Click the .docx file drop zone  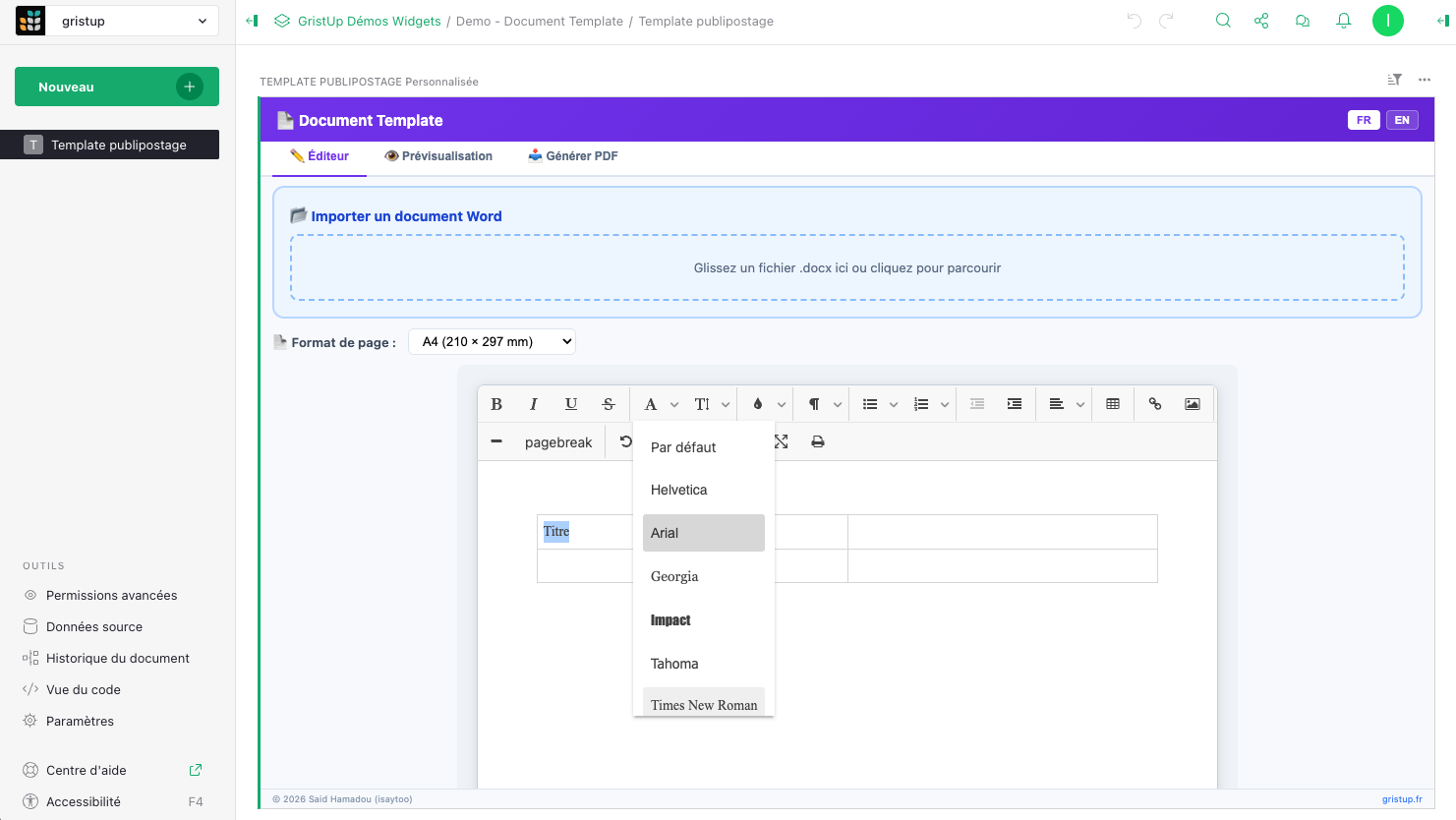point(846,267)
